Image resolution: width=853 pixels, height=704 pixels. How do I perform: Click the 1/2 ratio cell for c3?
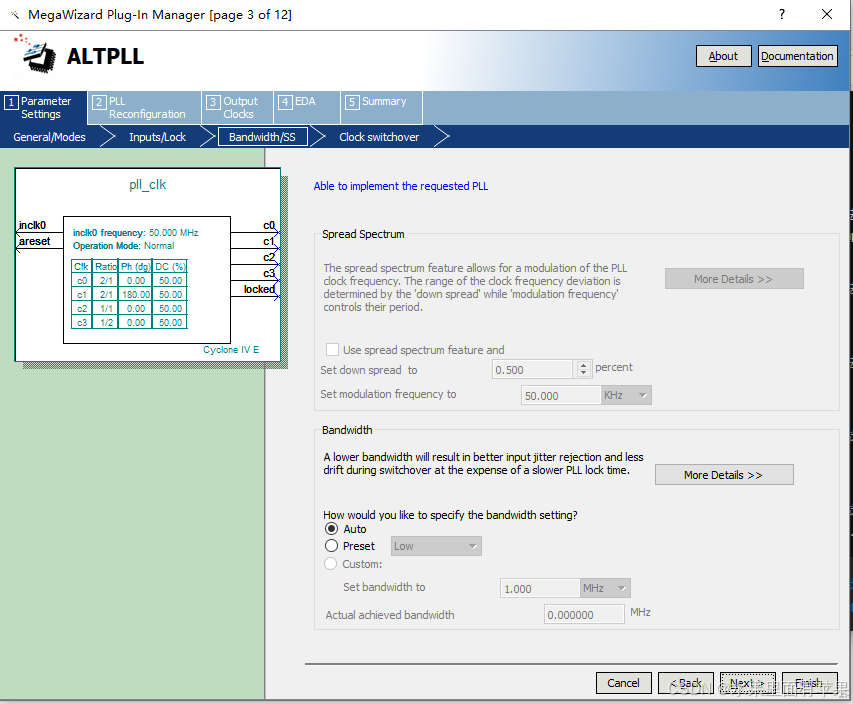(106, 323)
